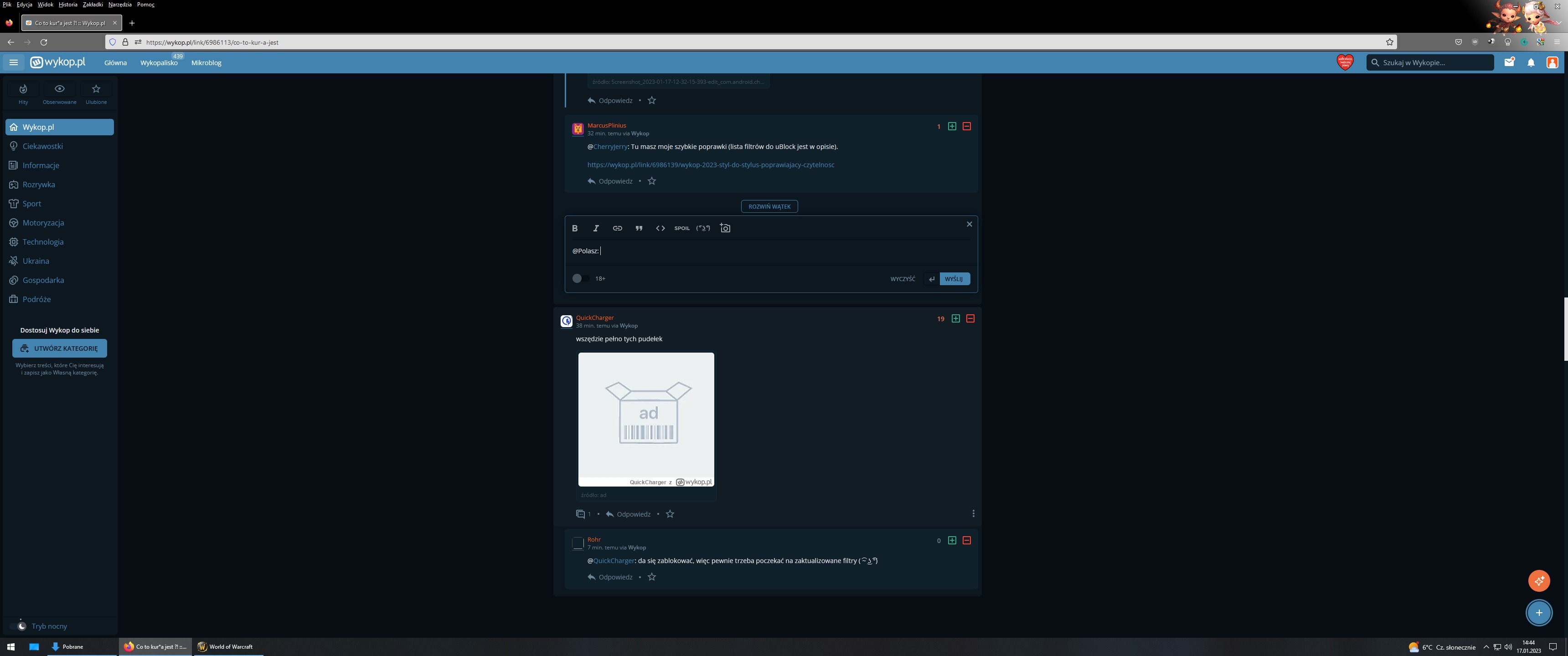Attach a photo using the camera icon
Viewport: 1568px width, 656px height.
tap(725, 228)
